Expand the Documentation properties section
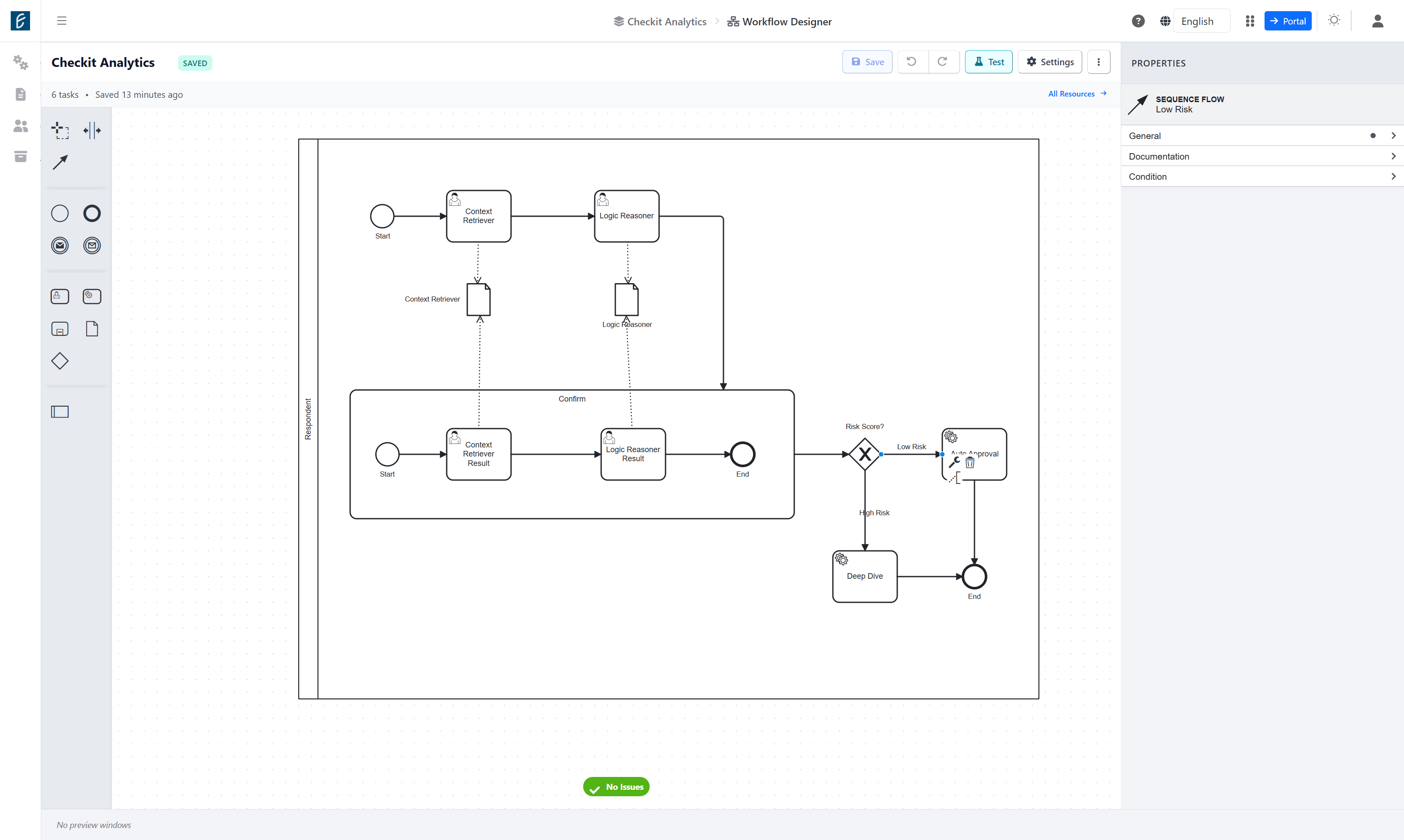This screenshot has width=1404, height=840. (1262, 156)
